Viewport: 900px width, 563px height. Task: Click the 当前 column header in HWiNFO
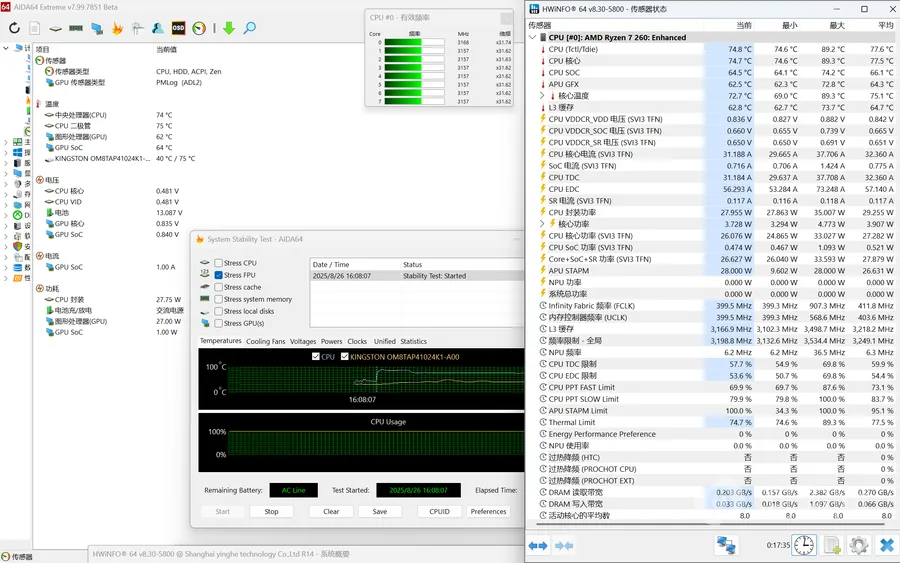coord(743,25)
